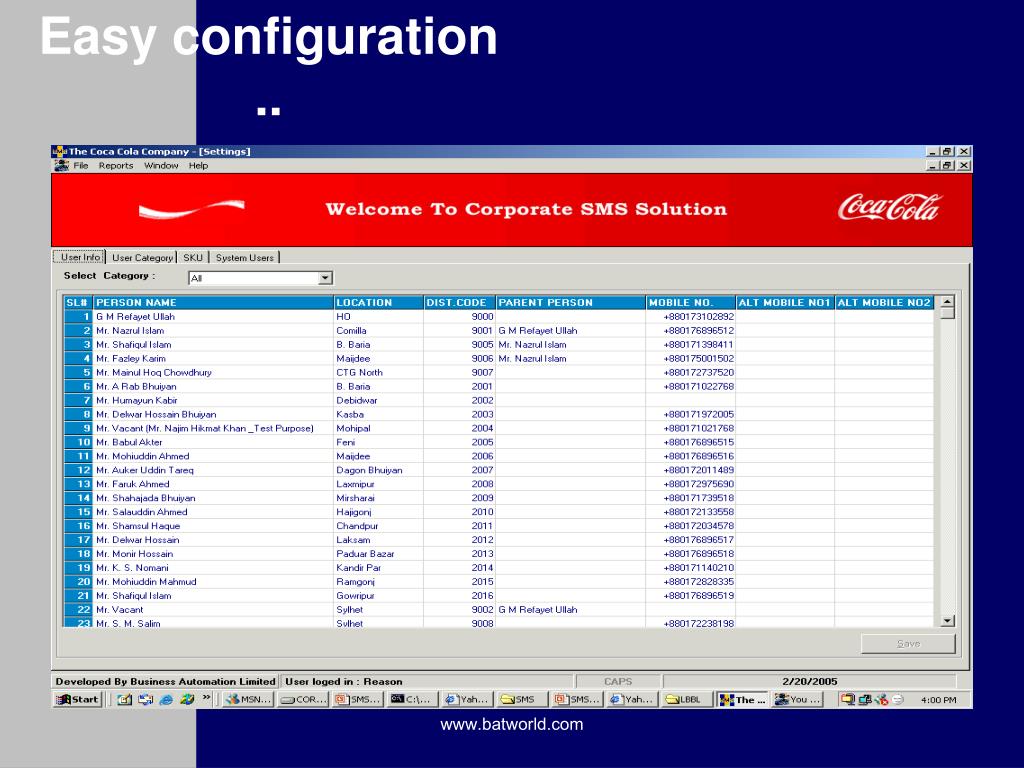Switch to the User Category tab
The image size is (1024, 768).
coord(142,258)
